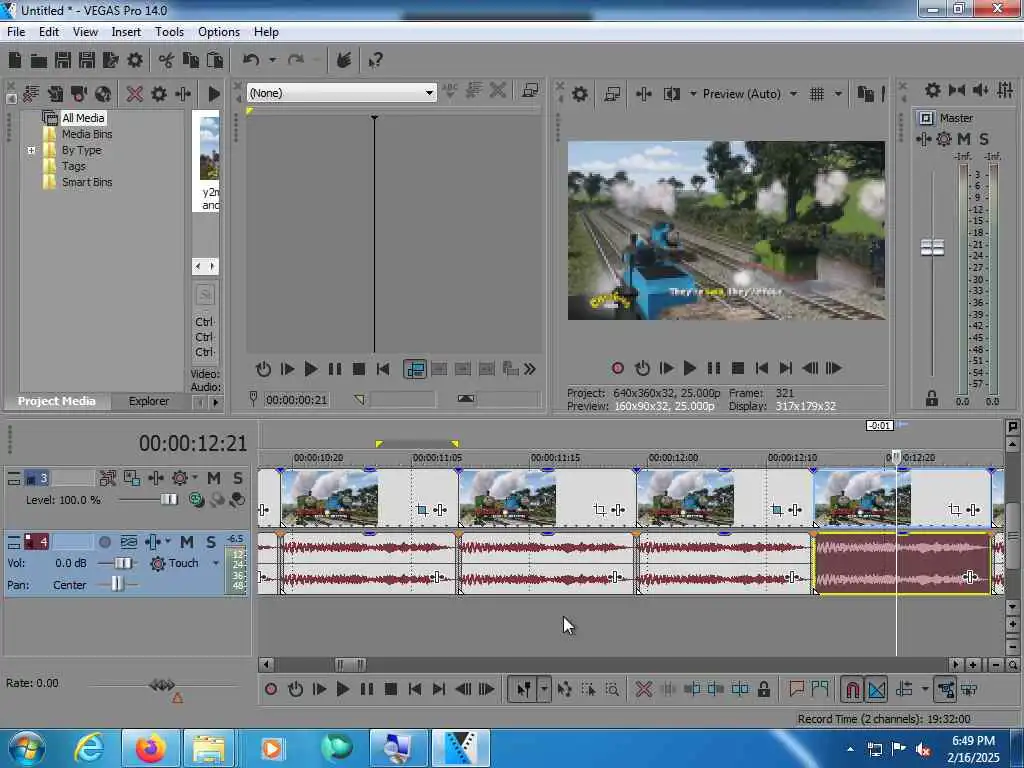
Task: Remove selected media with the red X
Action: click(x=135, y=94)
